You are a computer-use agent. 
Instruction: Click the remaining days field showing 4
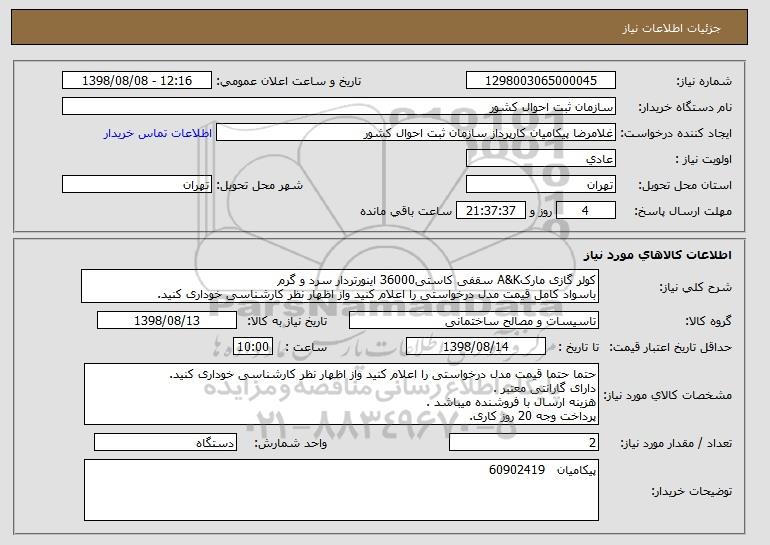click(x=585, y=211)
